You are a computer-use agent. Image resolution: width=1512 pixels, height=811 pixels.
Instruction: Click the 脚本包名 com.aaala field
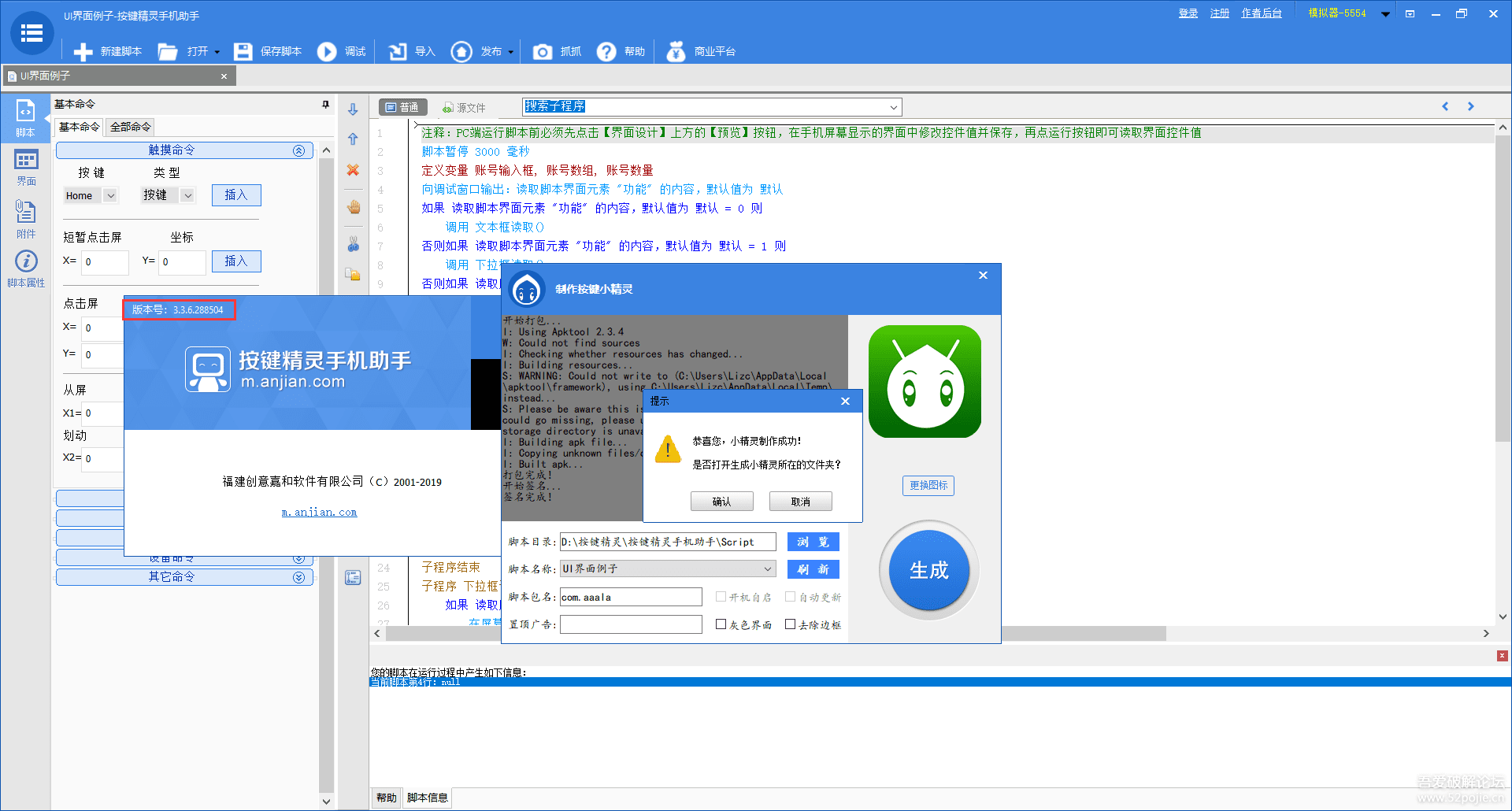(631, 597)
